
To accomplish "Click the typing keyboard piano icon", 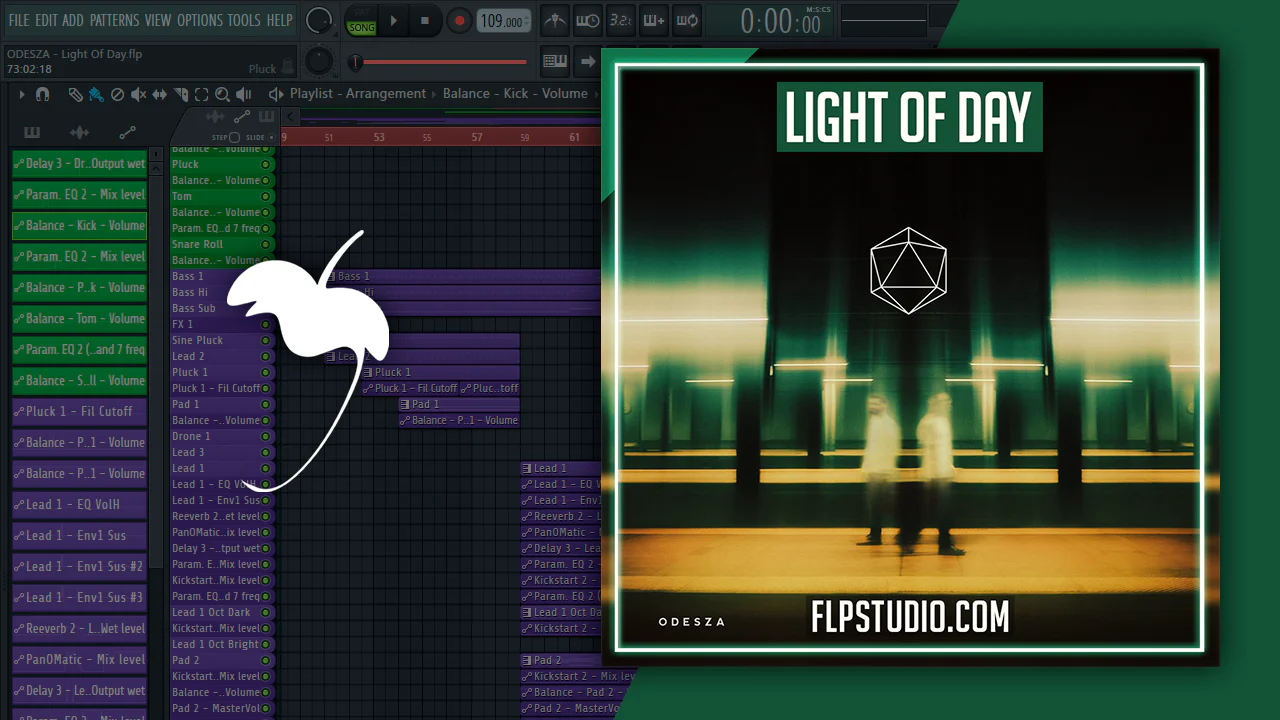I will tap(555, 61).
